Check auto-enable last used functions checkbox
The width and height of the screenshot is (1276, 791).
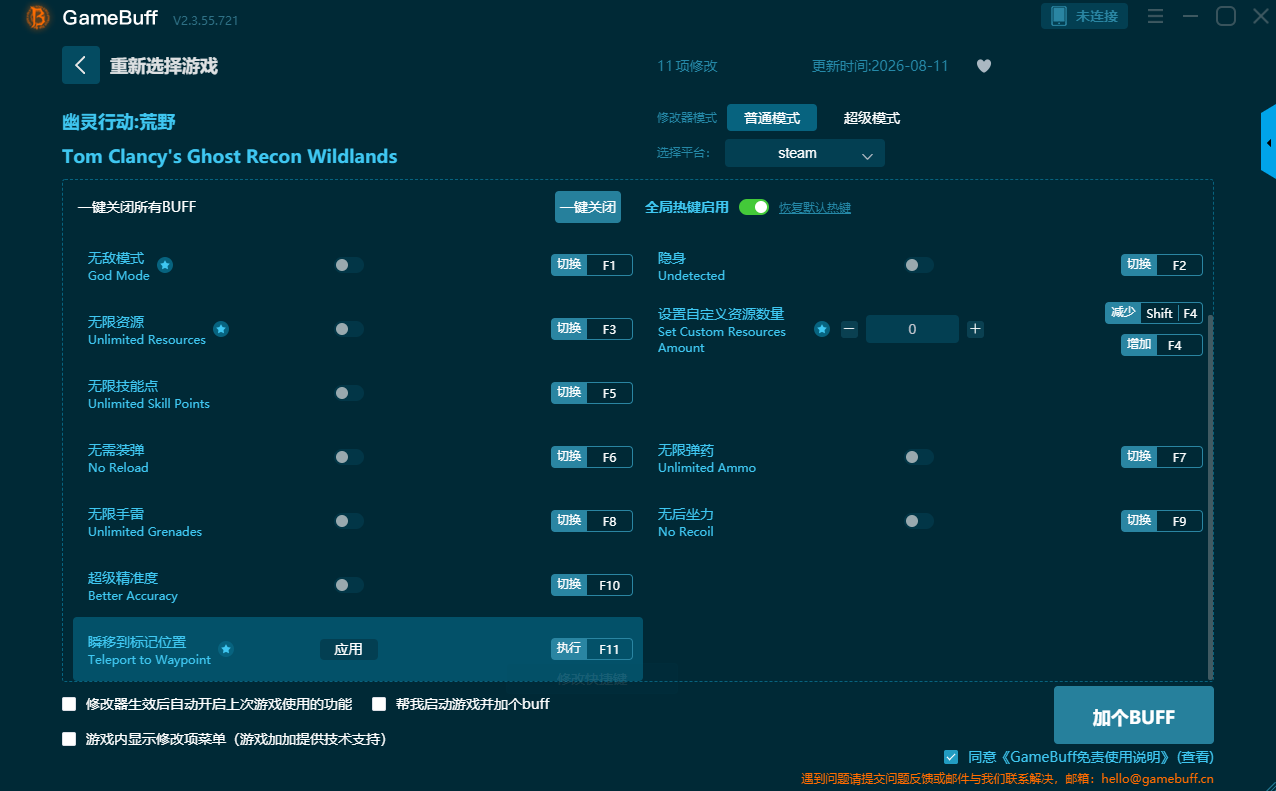pos(69,704)
